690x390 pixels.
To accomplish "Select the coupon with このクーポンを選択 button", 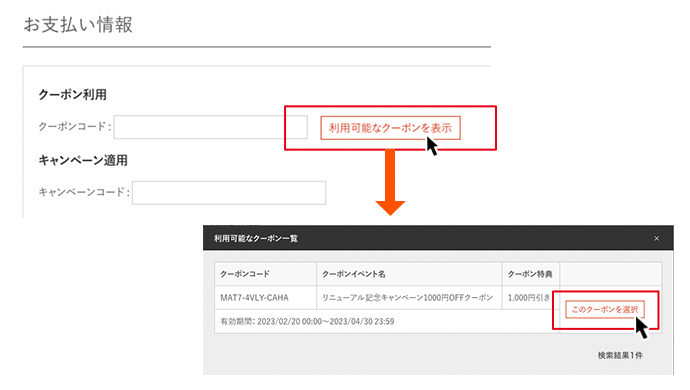I will (605, 309).
